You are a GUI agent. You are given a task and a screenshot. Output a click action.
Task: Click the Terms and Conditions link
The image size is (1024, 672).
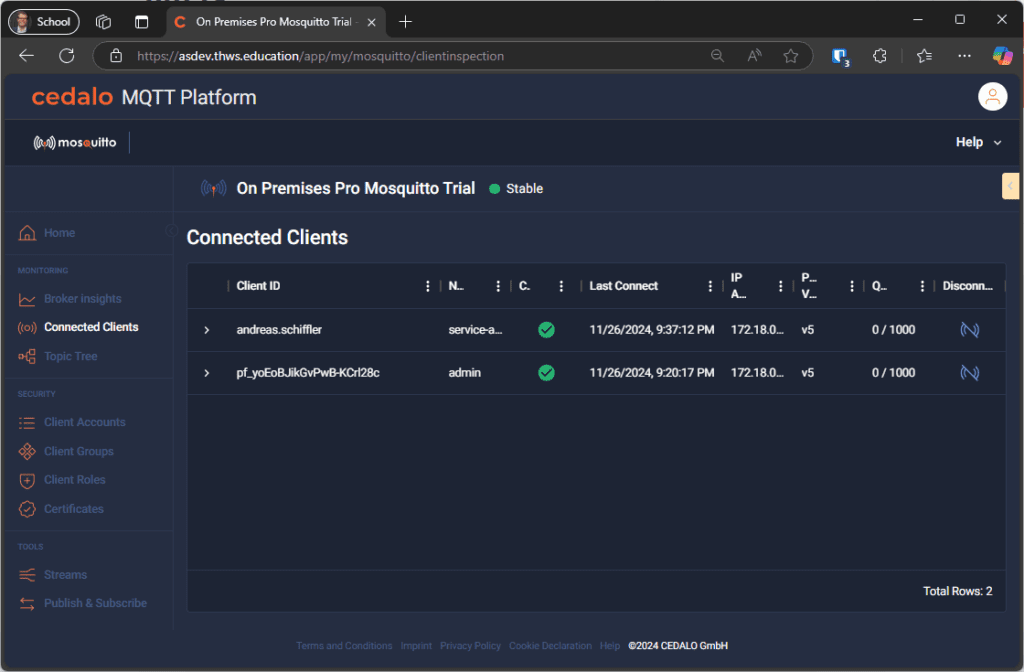click(x=344, y=645)
